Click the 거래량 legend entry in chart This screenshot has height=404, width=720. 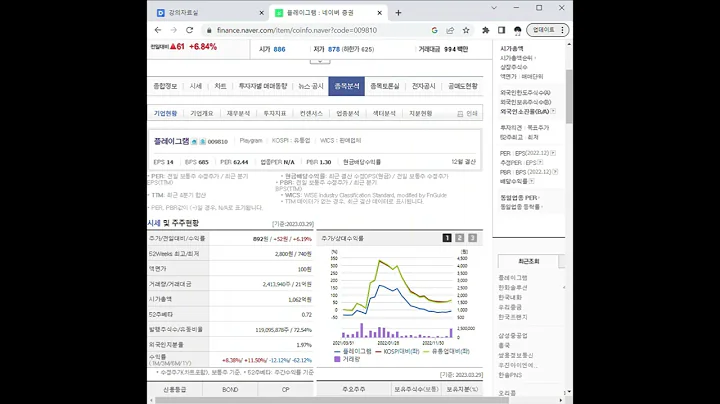pyautogui.click(x=348, y=359)
